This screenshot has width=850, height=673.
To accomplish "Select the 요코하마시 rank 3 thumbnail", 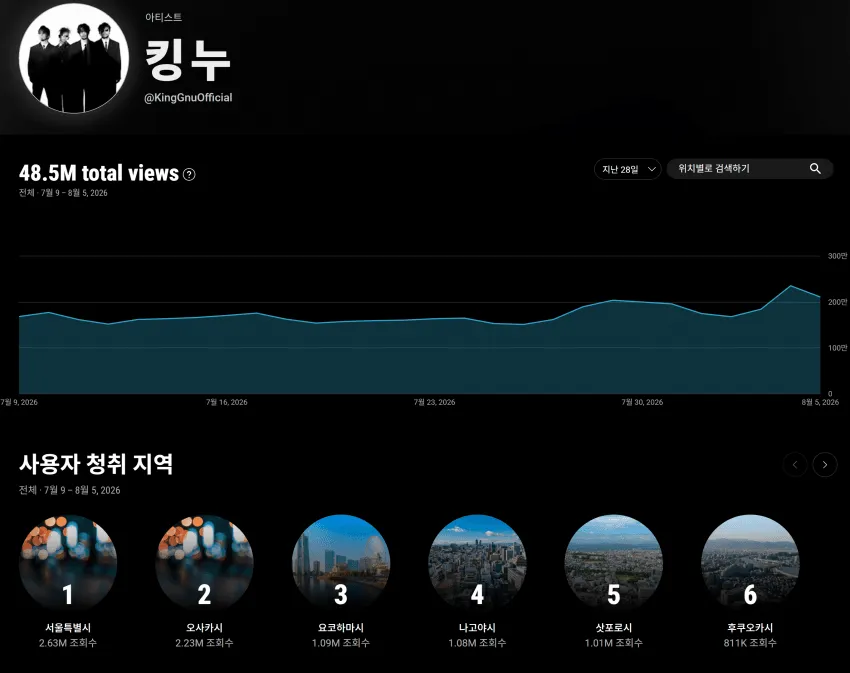I will [341, 563].
